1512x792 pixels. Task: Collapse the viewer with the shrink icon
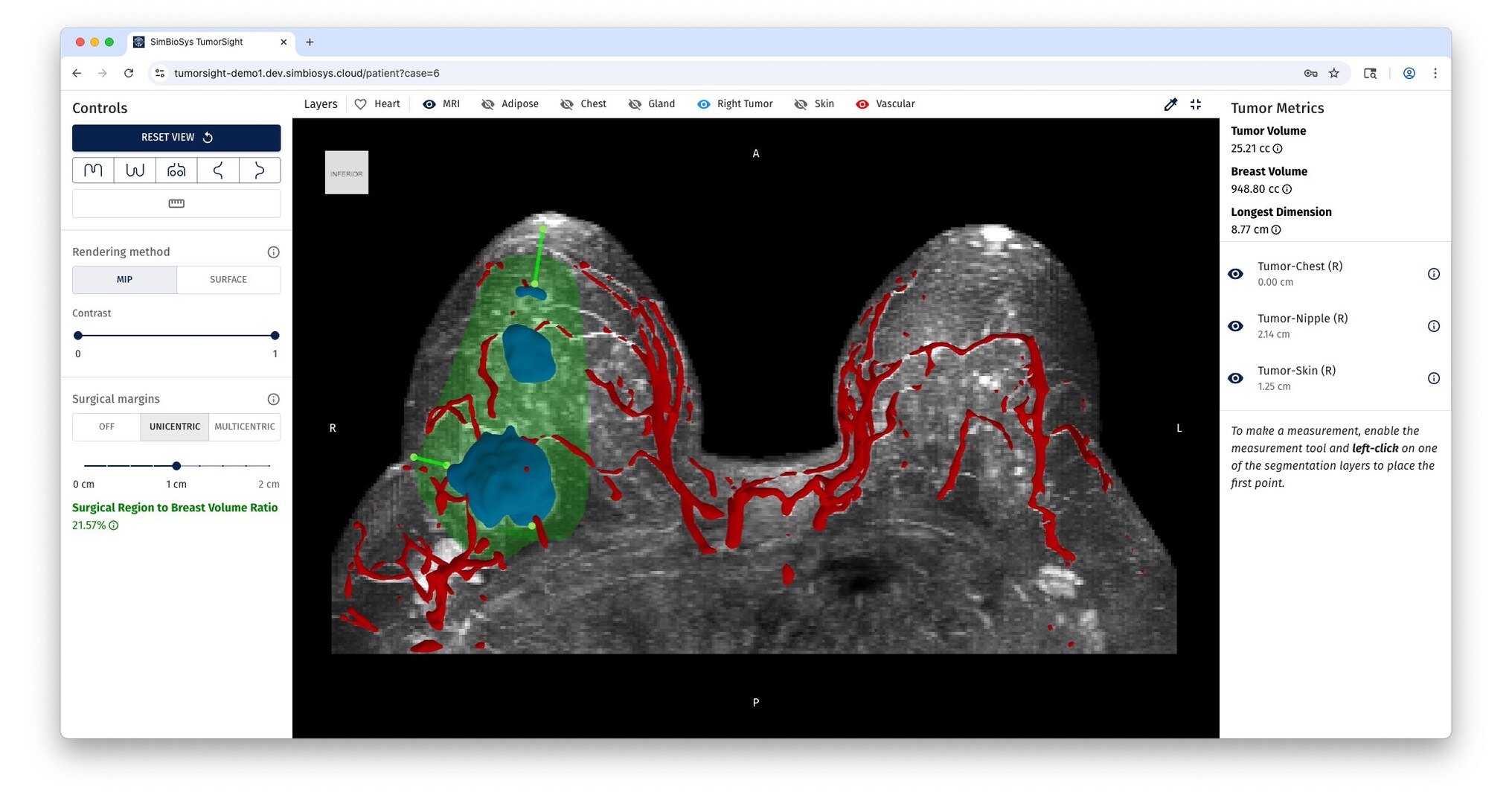click(x=1196, y=104)
